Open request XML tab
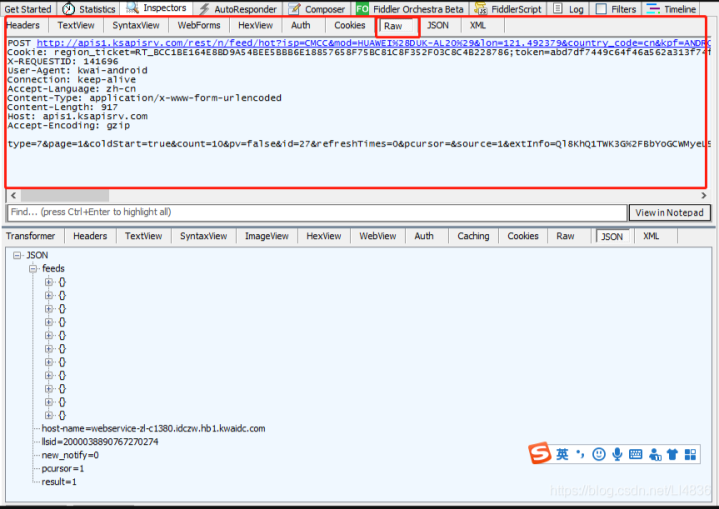 [x=478, y=25]
